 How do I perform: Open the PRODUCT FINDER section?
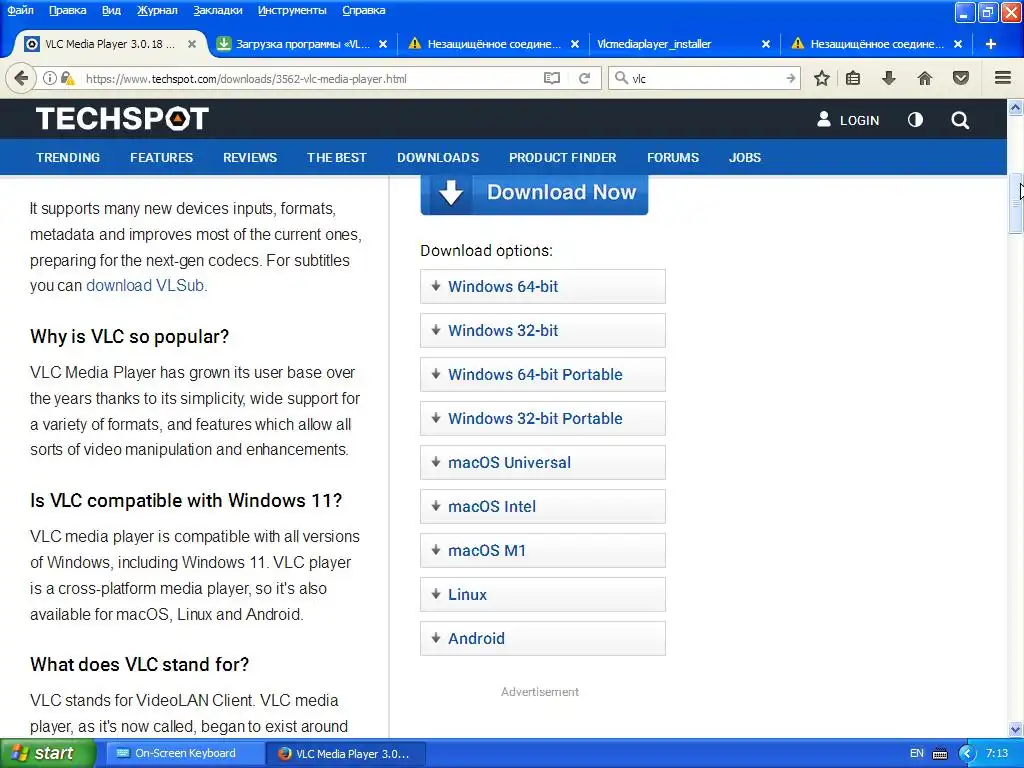563,157
